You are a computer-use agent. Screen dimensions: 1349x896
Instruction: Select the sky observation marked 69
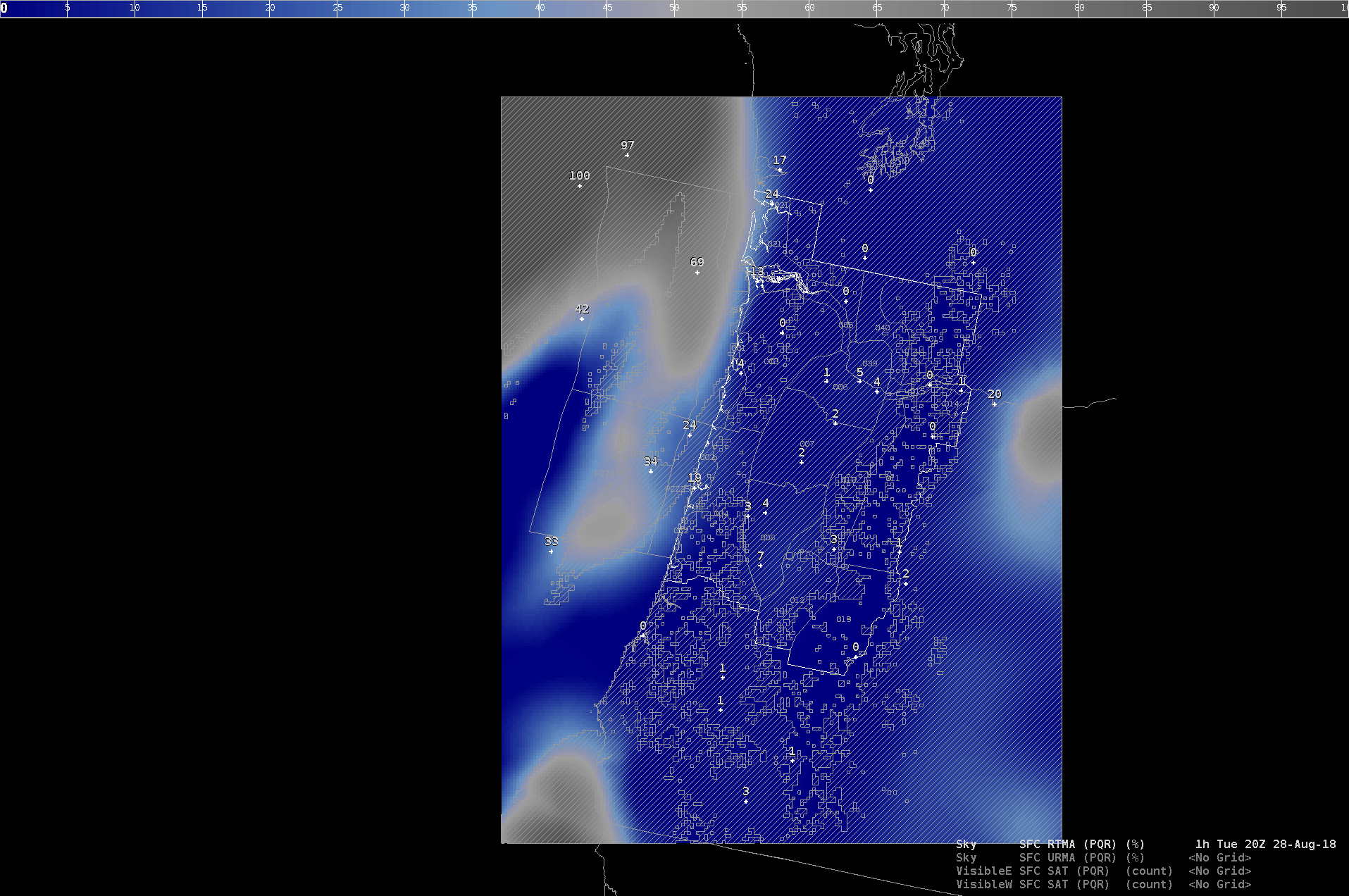[x=697, y=263]
